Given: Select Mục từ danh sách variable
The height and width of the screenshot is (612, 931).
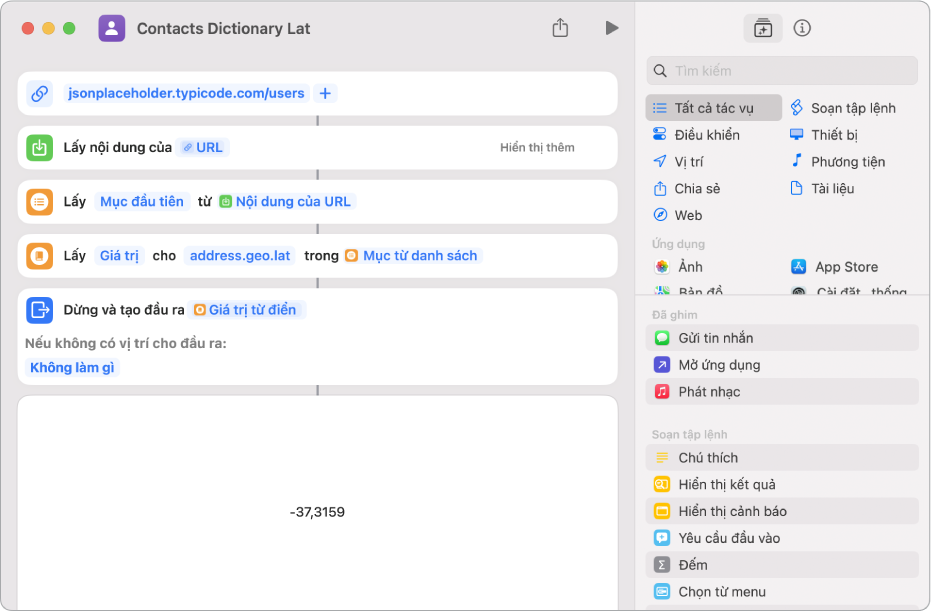Looking at the screenshot, I should (x=412, y=256).
